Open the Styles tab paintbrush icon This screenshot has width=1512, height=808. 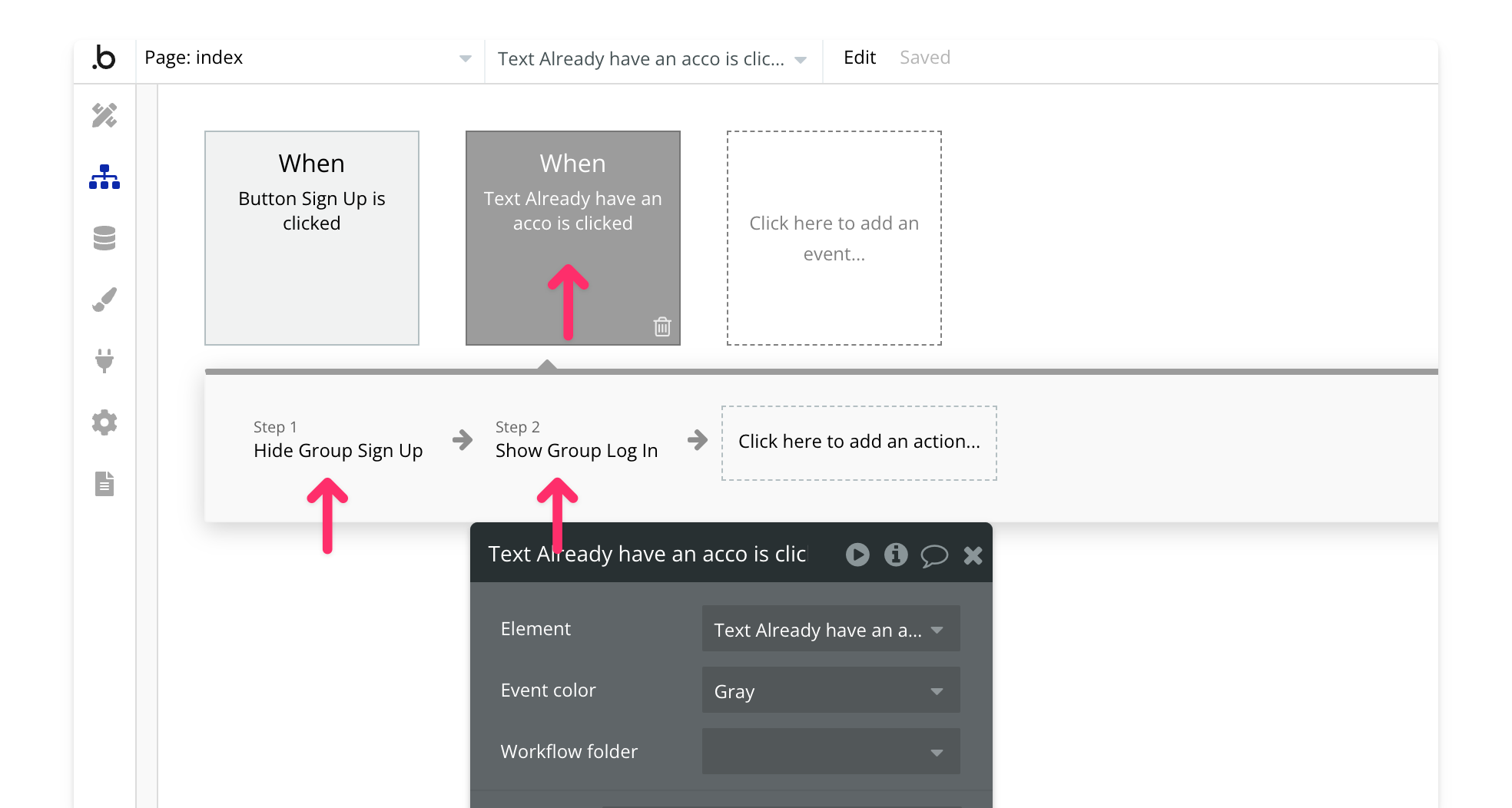click(x=104, y=300)
